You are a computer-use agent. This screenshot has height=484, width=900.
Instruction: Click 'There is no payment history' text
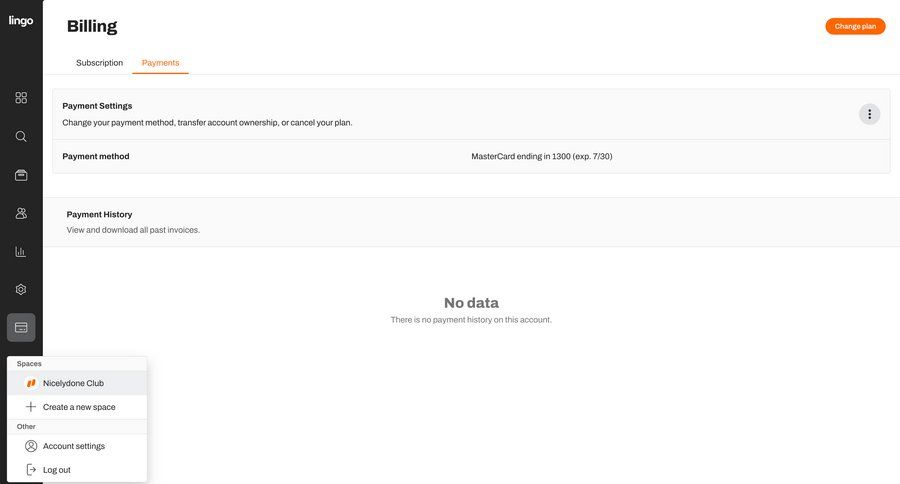(x=471, y=320)
